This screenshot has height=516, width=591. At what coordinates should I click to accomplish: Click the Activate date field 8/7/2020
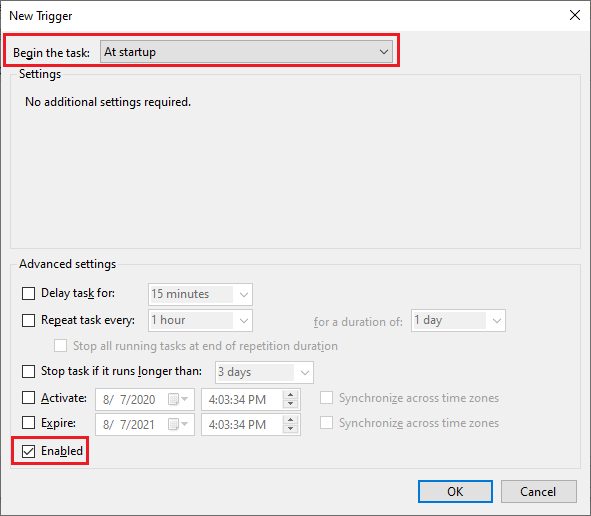pos(145,399)
